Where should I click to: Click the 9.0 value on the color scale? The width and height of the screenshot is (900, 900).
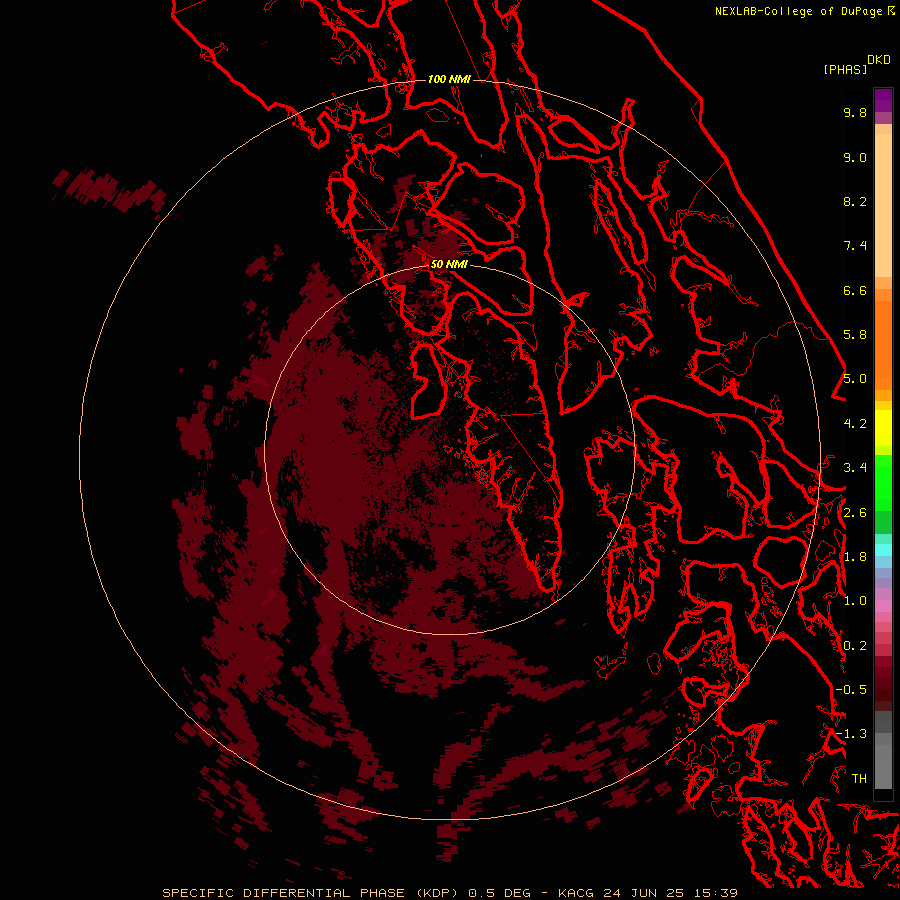click(855, 157)
